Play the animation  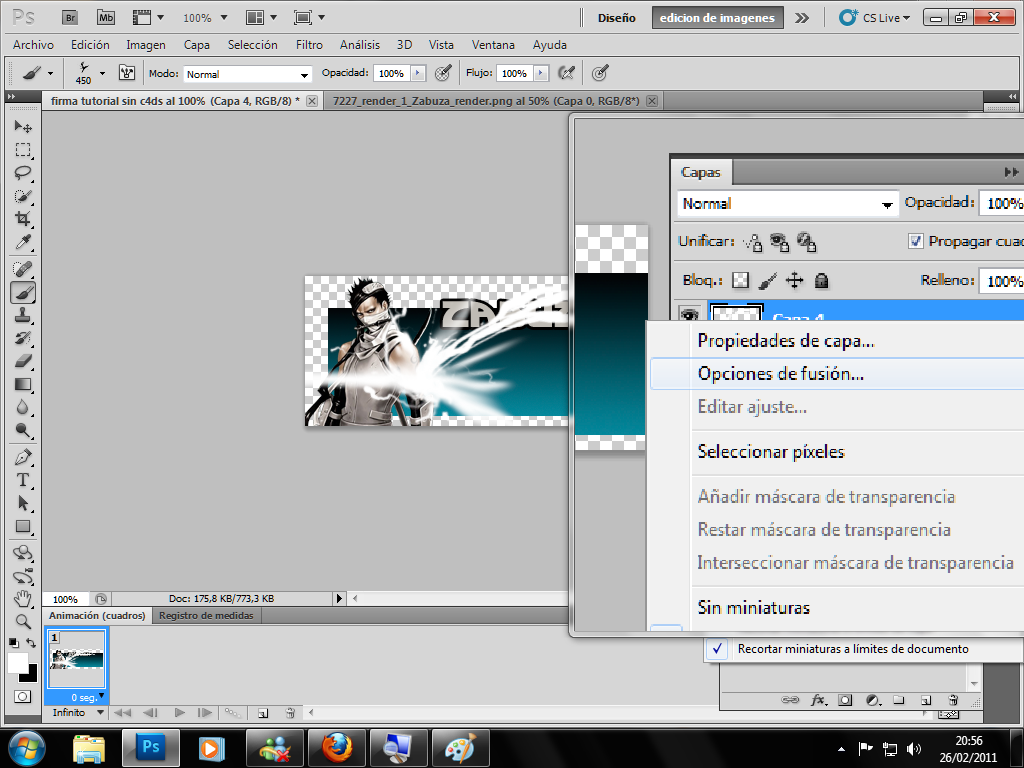point(180,712)
